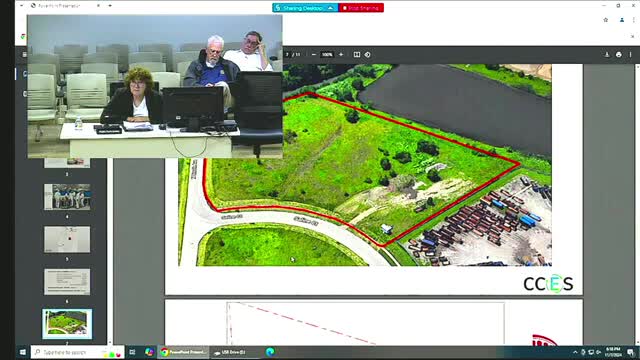Viewport: 640px width, 360px height.
Task: Rotate the PDF with the rotate icon
Action: (x=368, y=55)
